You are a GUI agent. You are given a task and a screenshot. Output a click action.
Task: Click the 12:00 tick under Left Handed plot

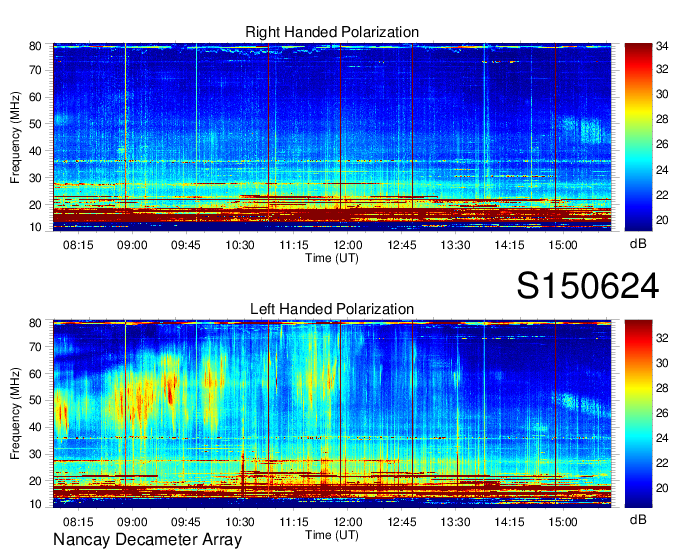tap(347, 522)
